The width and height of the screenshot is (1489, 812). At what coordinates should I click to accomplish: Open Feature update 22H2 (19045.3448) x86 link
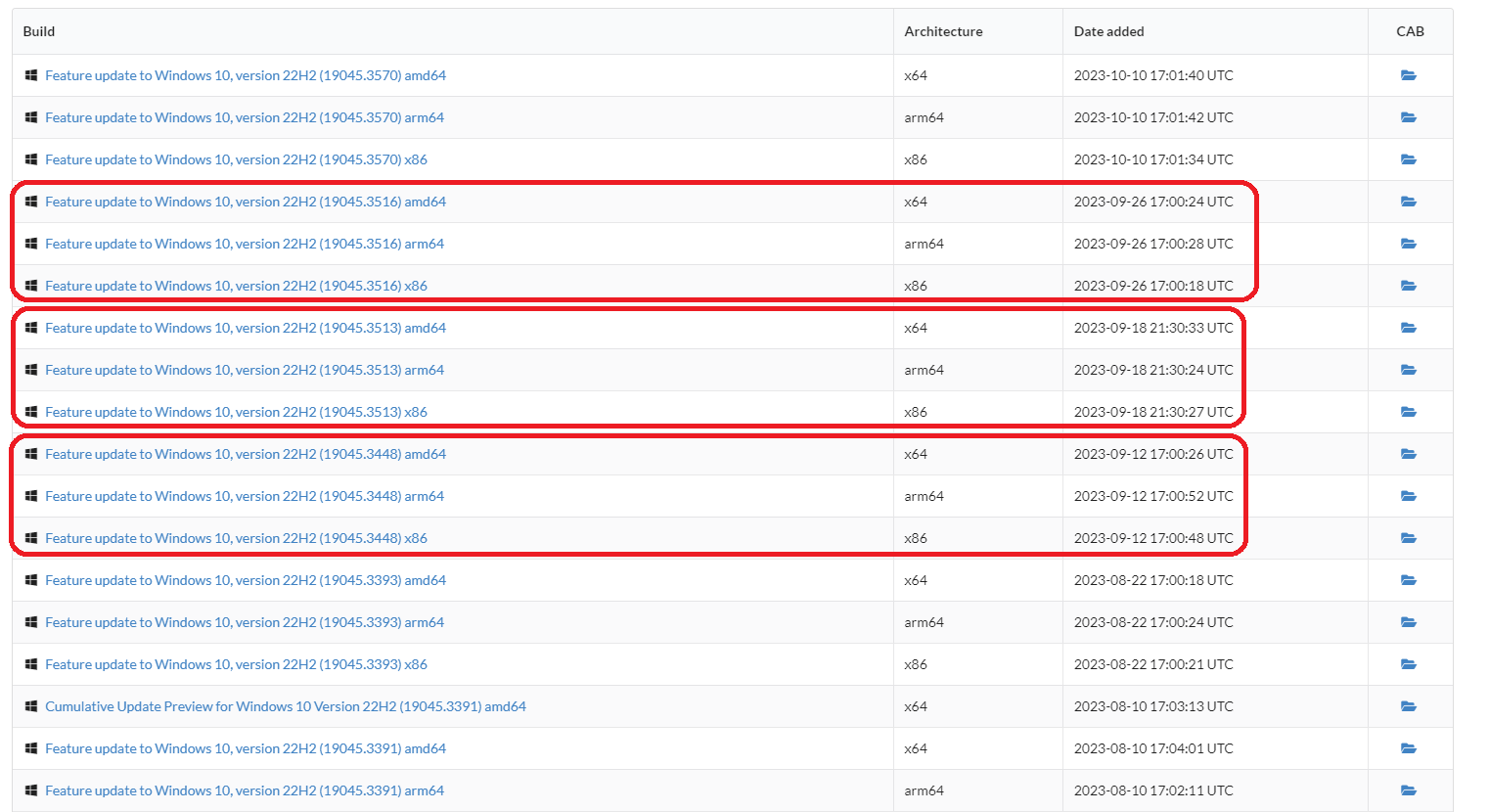pyautogui.click(x=236, y=538)
